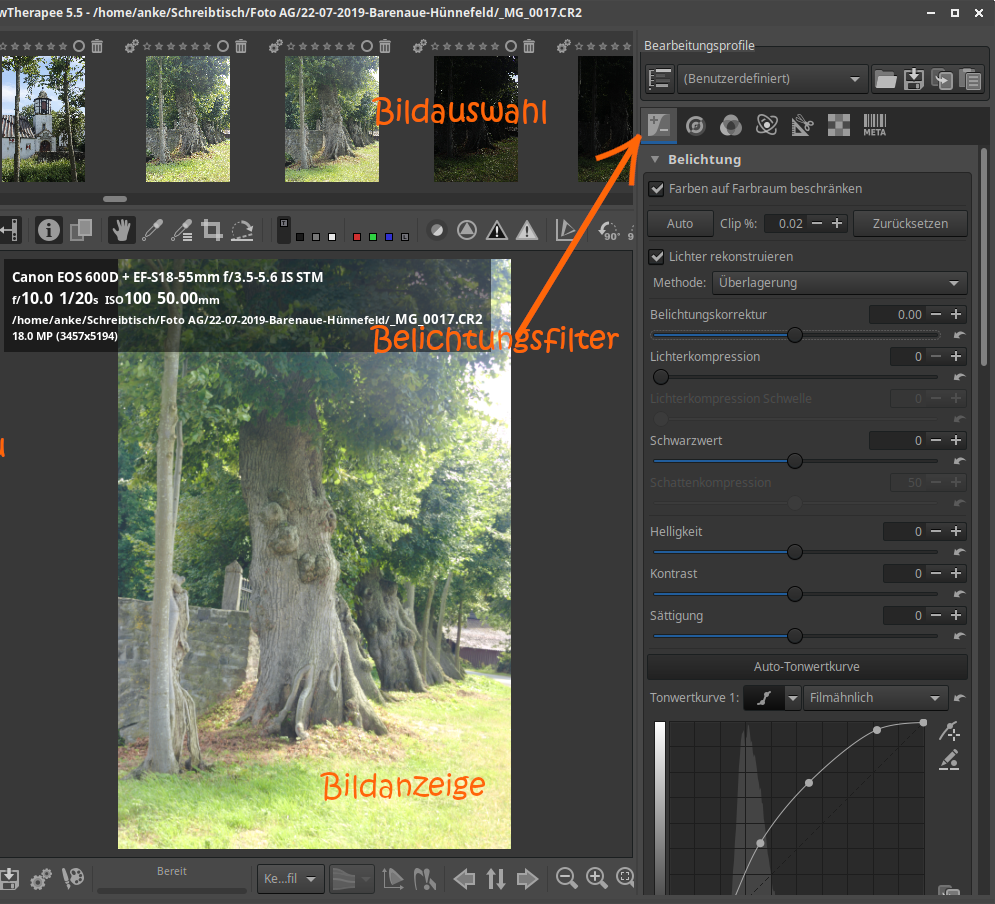Click the Belichtungskorrektur slider handle
Image resolution: width=995 pixels, height=904 pixels.
(795, 335)
